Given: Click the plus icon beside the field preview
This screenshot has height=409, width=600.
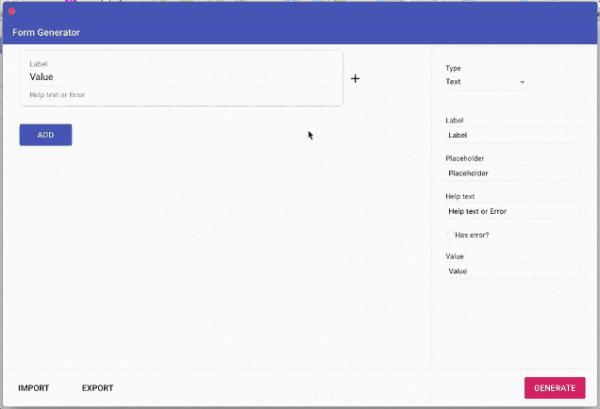Looking at the screenshot, I should tap(355, 79).
